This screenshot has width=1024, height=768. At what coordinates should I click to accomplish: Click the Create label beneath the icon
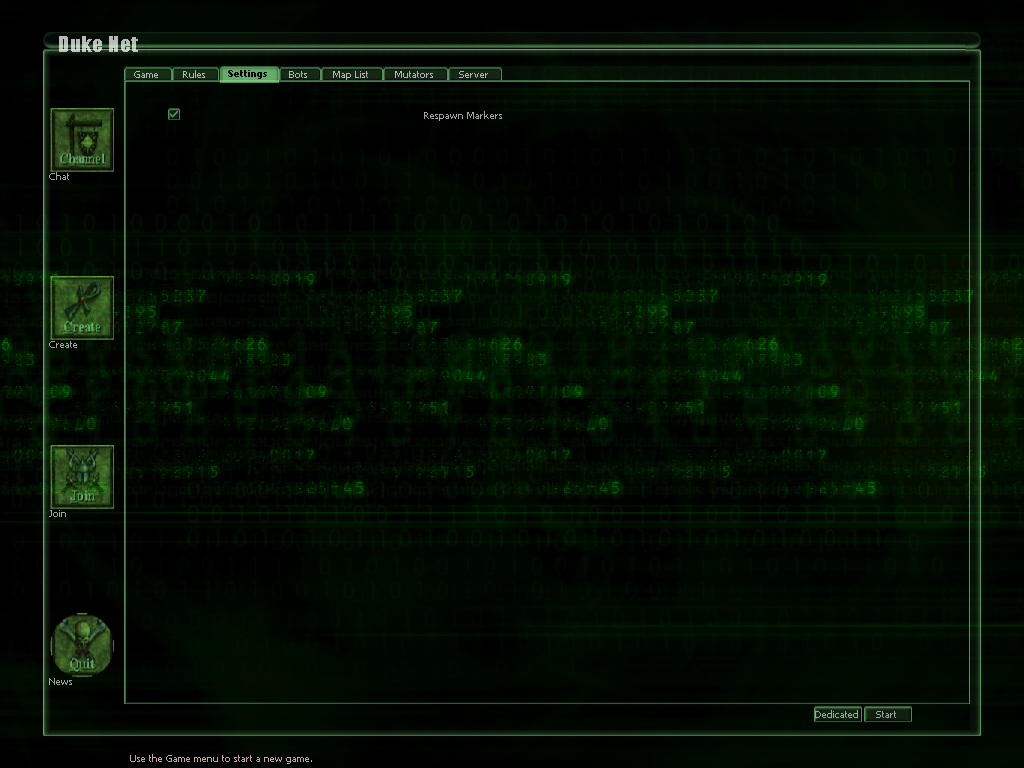[x=63, y=345]
